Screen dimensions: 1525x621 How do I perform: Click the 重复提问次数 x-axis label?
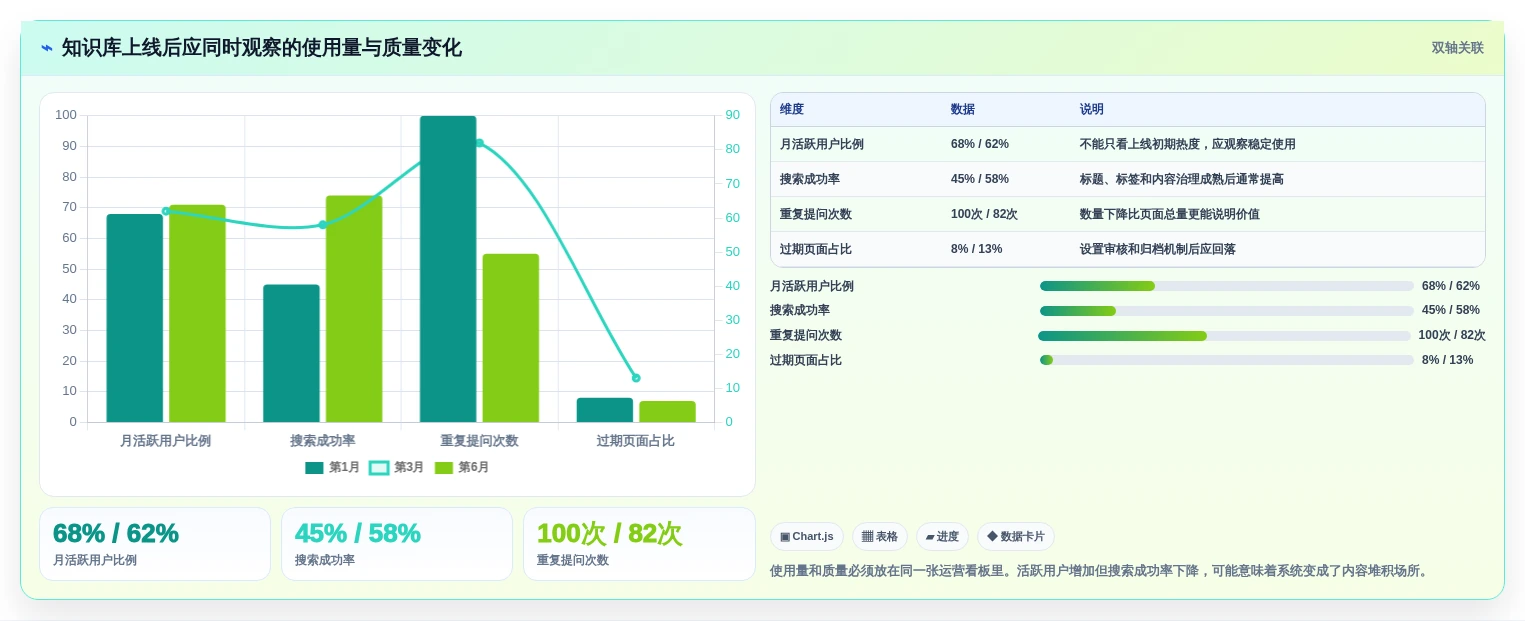[479, 441]
